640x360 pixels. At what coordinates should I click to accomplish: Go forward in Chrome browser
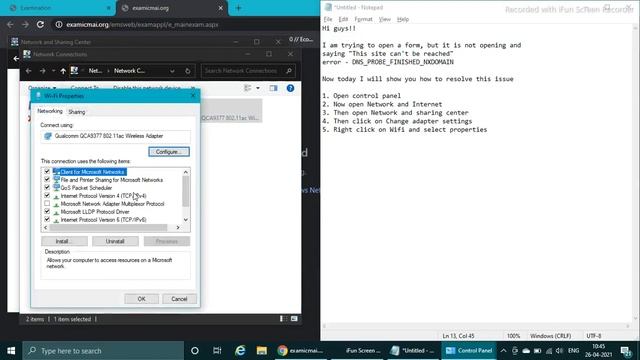[25, 24]
